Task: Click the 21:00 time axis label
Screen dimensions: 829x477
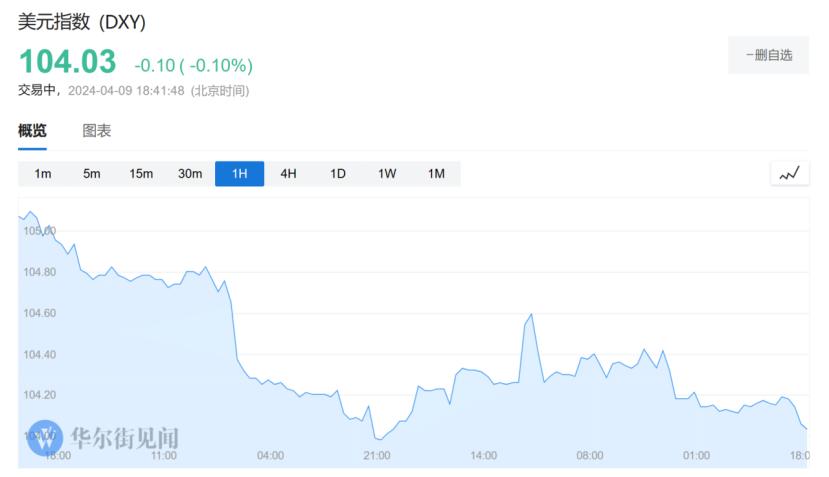Action: [377, 456]
